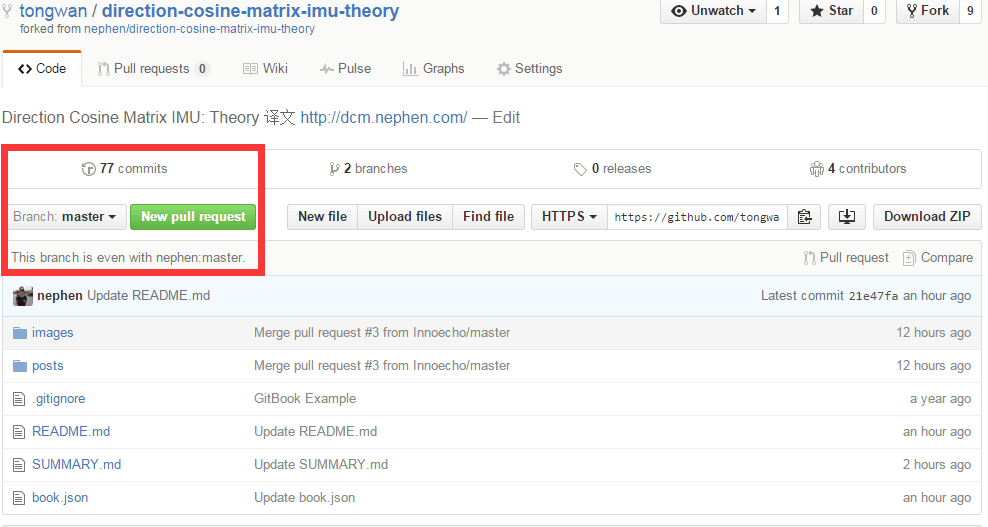Open the Pulse tab
This screenshot has height=527, width=988.
coord(345,69)
